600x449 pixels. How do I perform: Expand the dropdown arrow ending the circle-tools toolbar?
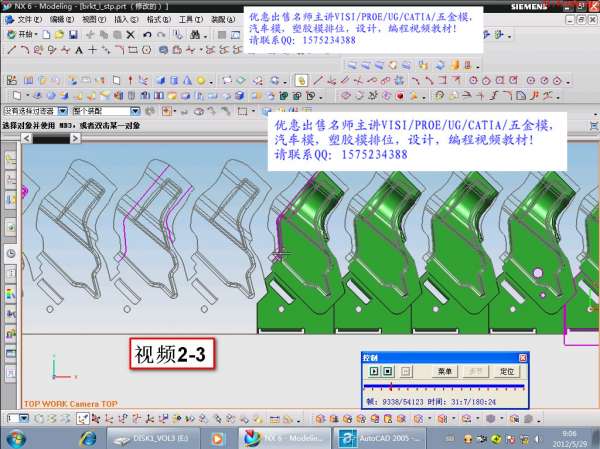pyautogui.click(x=568, y=82)
